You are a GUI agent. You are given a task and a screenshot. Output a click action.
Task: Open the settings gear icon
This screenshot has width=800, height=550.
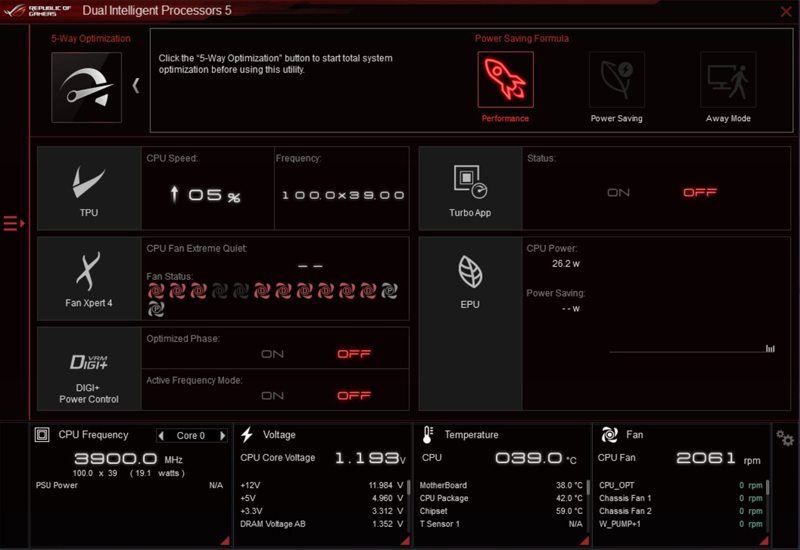pos(785,439)
